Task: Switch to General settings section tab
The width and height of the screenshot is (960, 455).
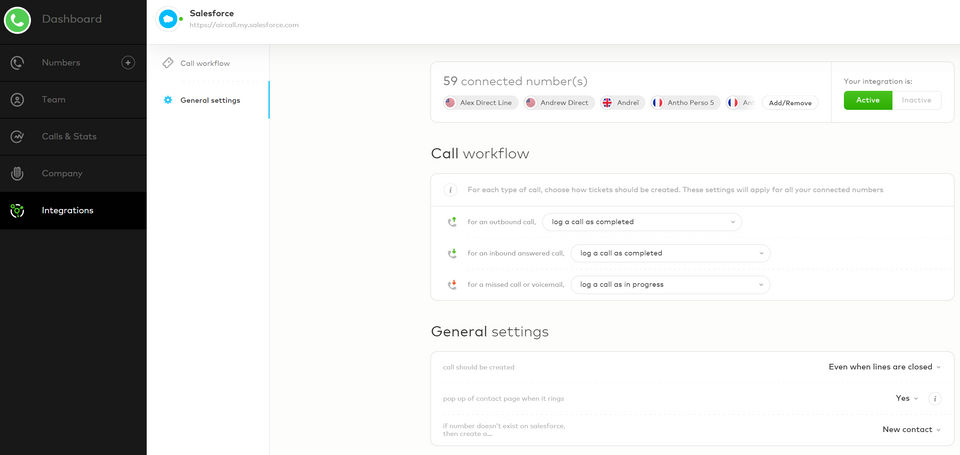Action: click(208, 100)
